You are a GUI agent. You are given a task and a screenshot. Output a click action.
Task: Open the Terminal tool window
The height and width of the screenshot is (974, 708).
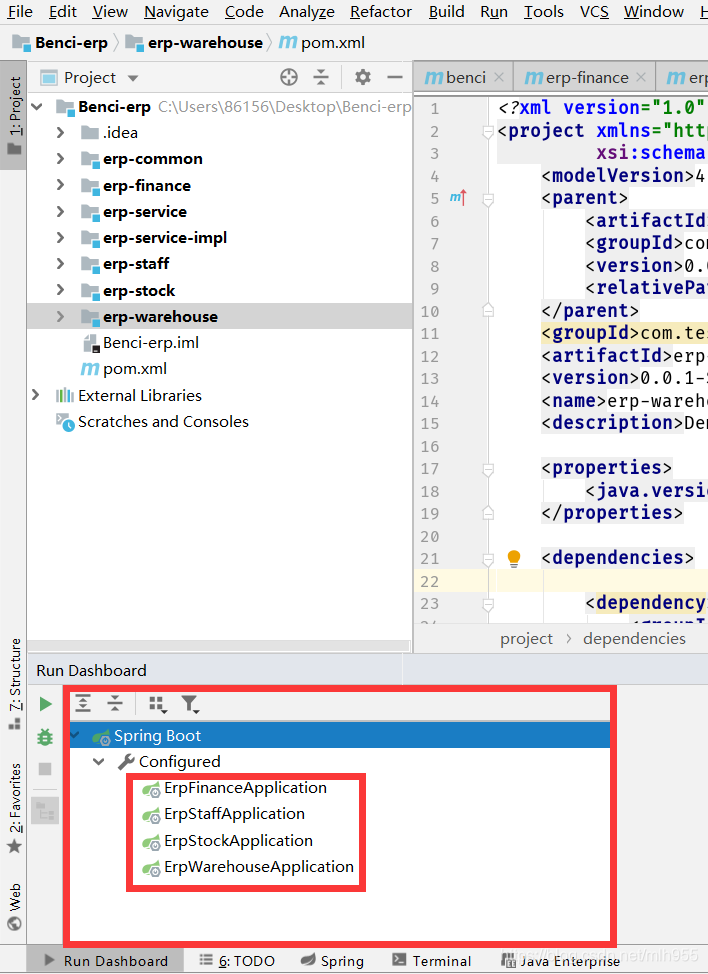coord(432,960)
